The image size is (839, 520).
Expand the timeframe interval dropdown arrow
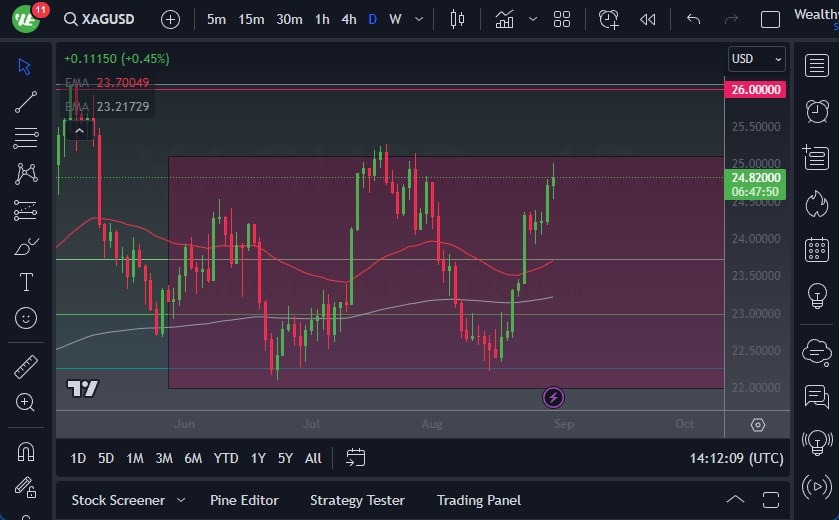click(x=418, y=19)
